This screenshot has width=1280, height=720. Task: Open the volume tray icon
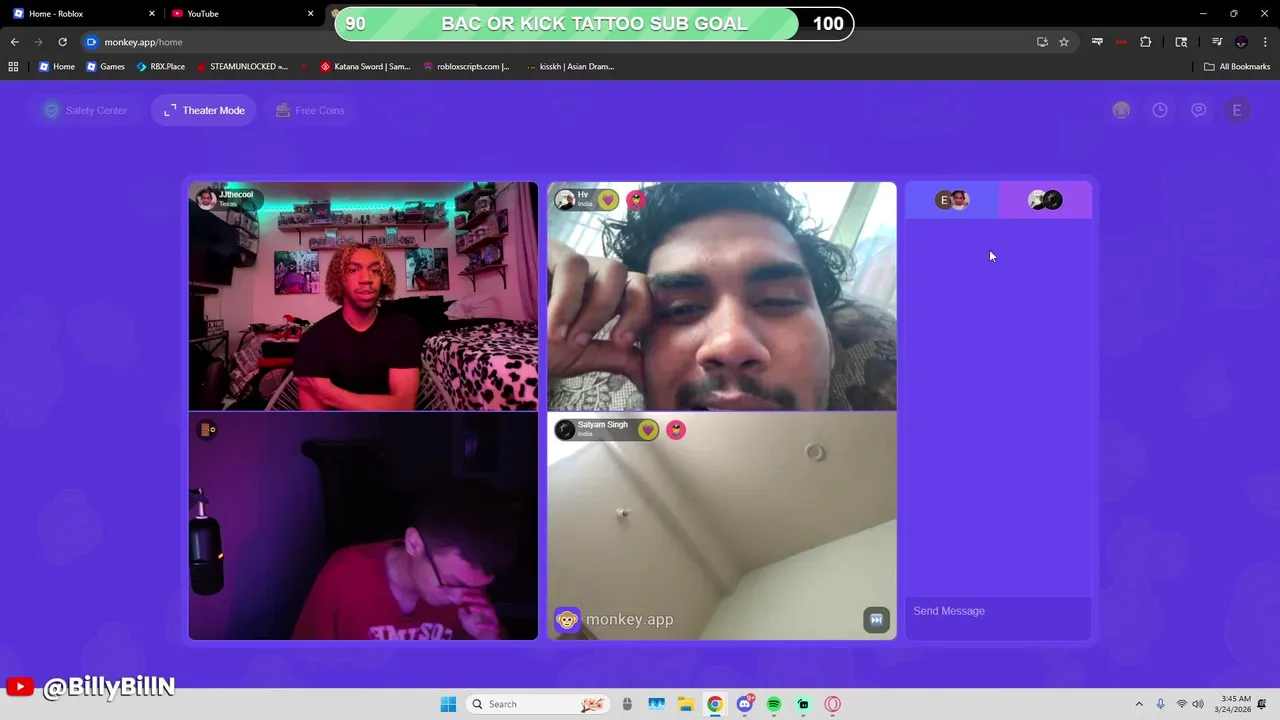pos(1198,704)
